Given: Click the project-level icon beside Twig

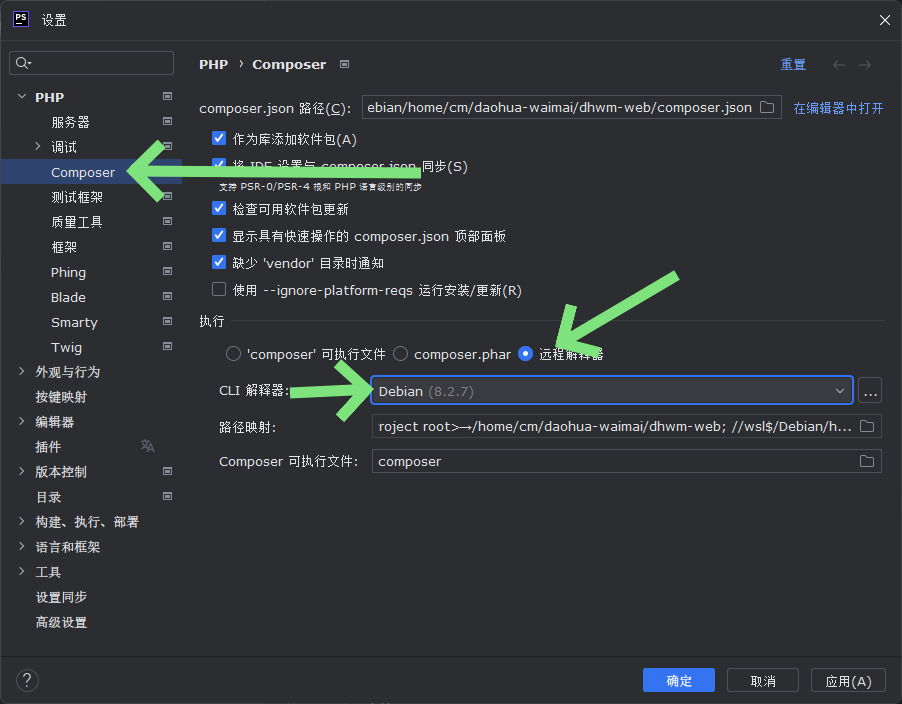Looking at the screenshot, I should coord(167,346).
